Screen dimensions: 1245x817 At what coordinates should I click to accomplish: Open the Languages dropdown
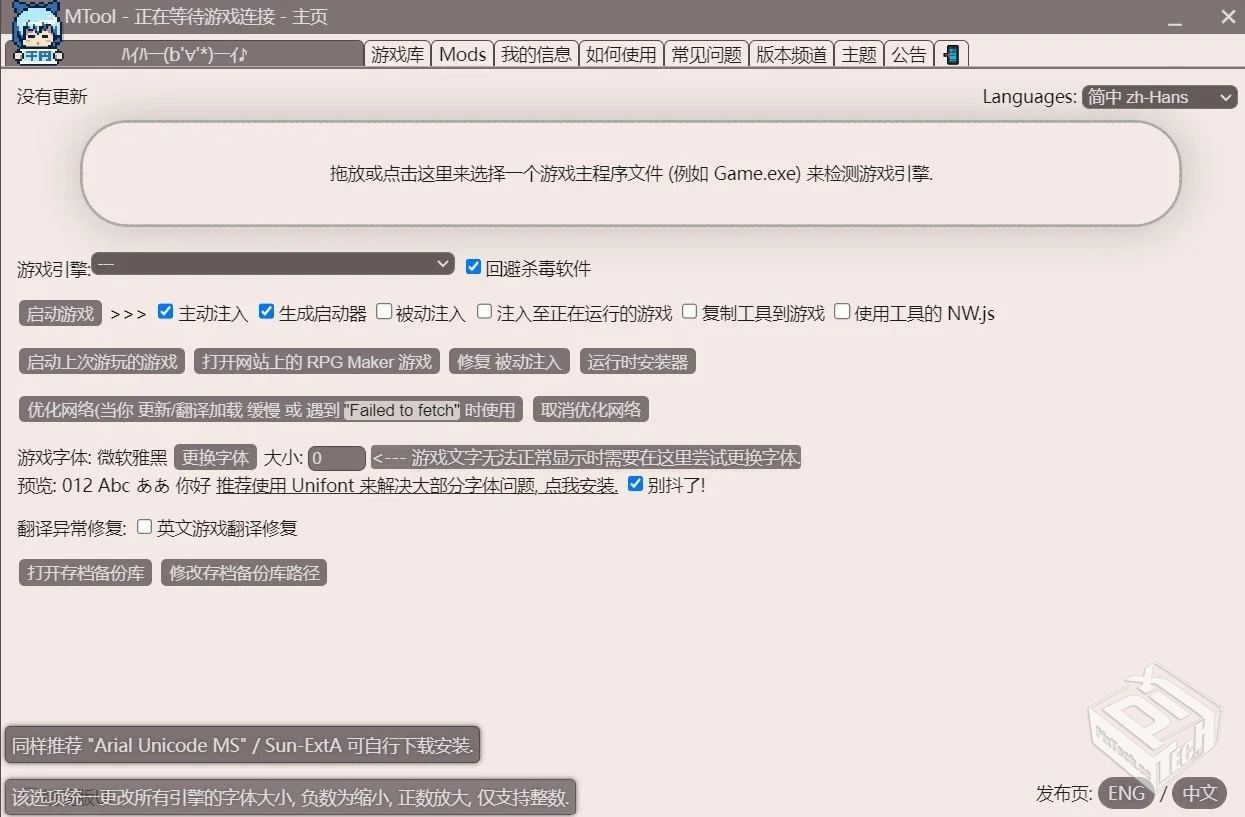[x=1158, y=96]
